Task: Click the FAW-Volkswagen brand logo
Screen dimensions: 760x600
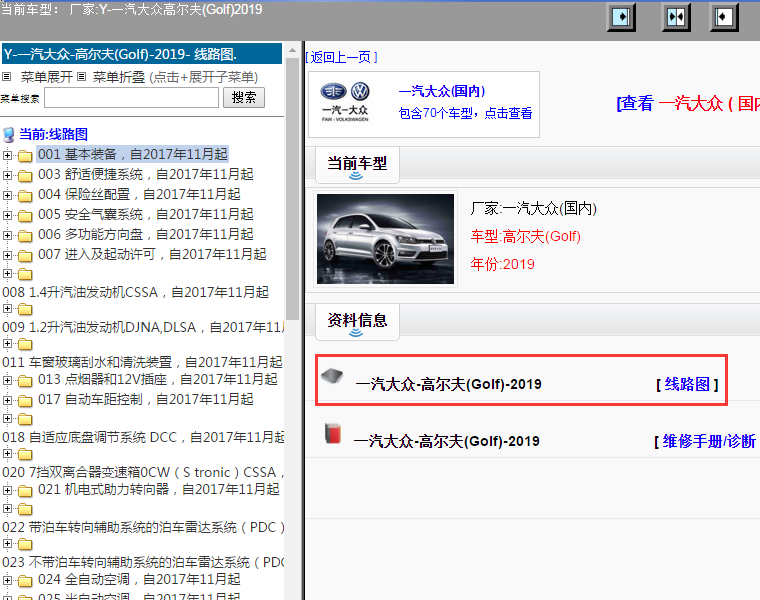Action: [x=345, y=102]
